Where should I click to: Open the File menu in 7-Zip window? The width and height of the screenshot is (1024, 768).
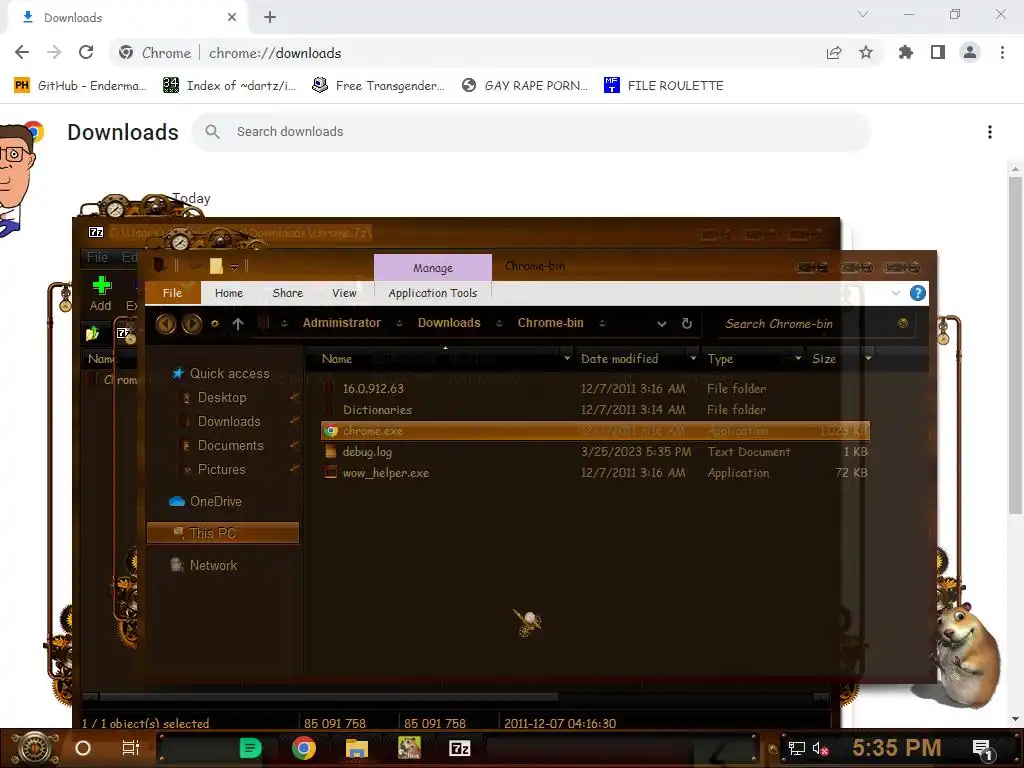point(97,257)
